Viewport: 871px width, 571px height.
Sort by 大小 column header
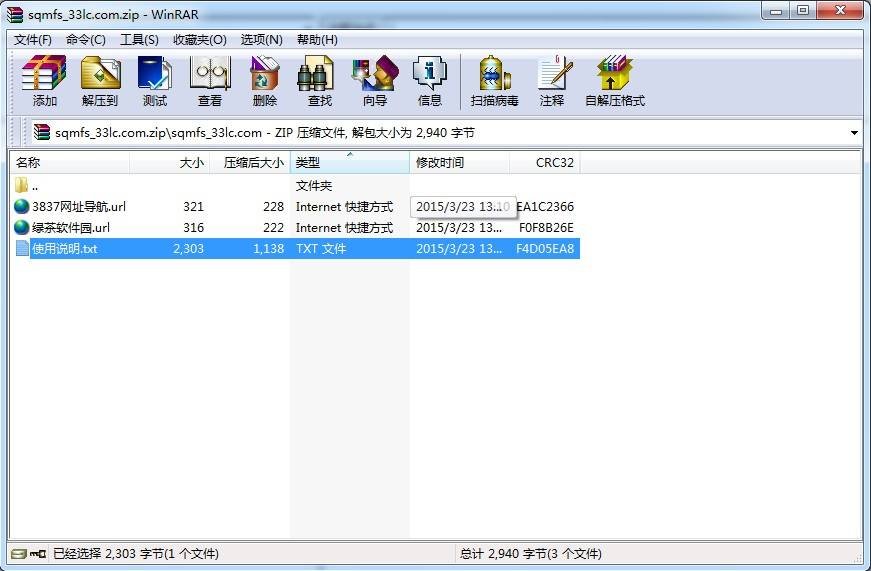169,162
